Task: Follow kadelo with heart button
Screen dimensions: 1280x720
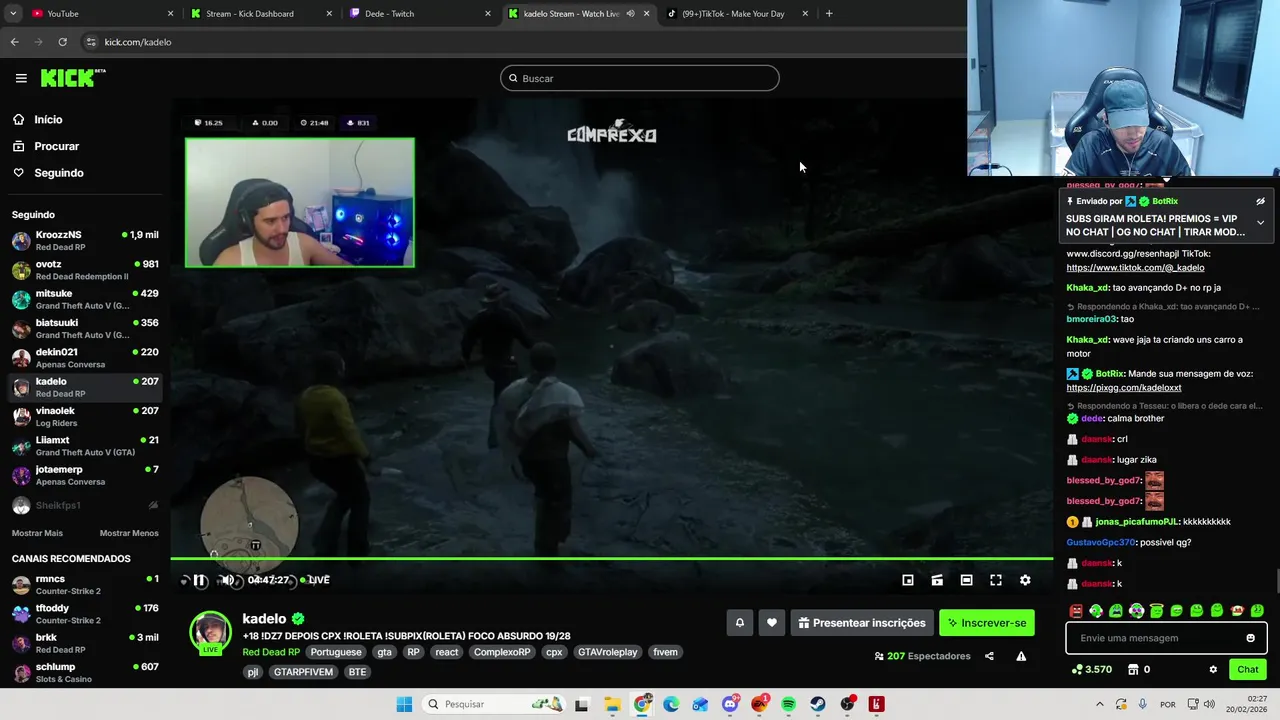Action: tap(772, 623)
